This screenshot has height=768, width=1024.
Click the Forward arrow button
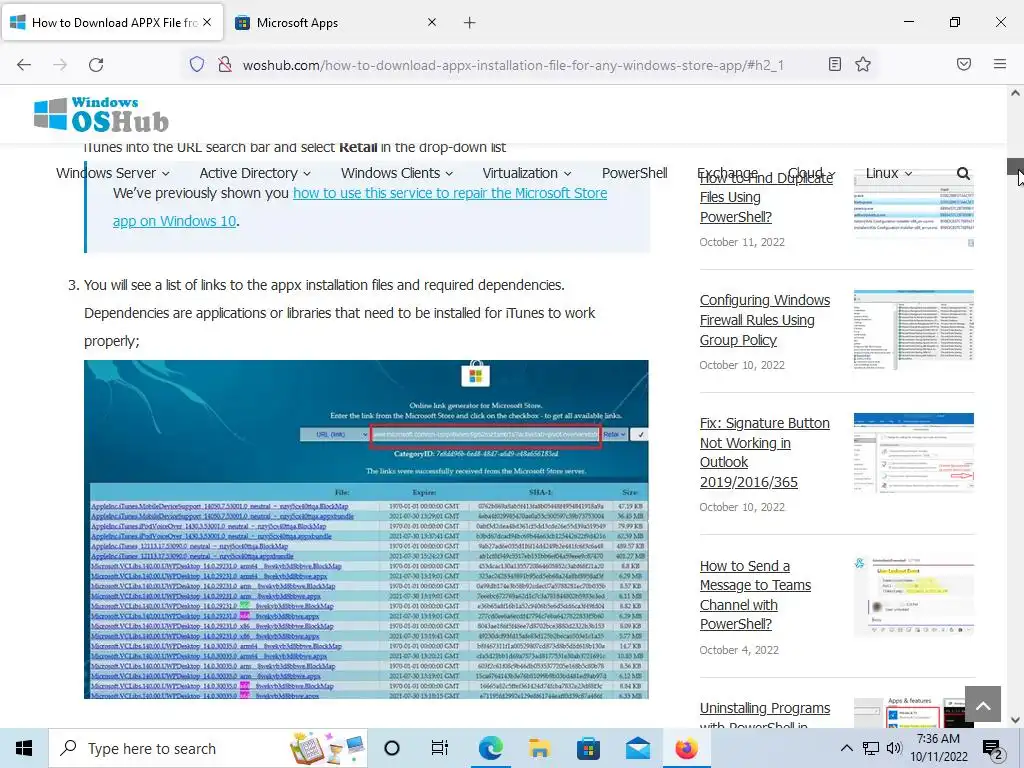60,65
